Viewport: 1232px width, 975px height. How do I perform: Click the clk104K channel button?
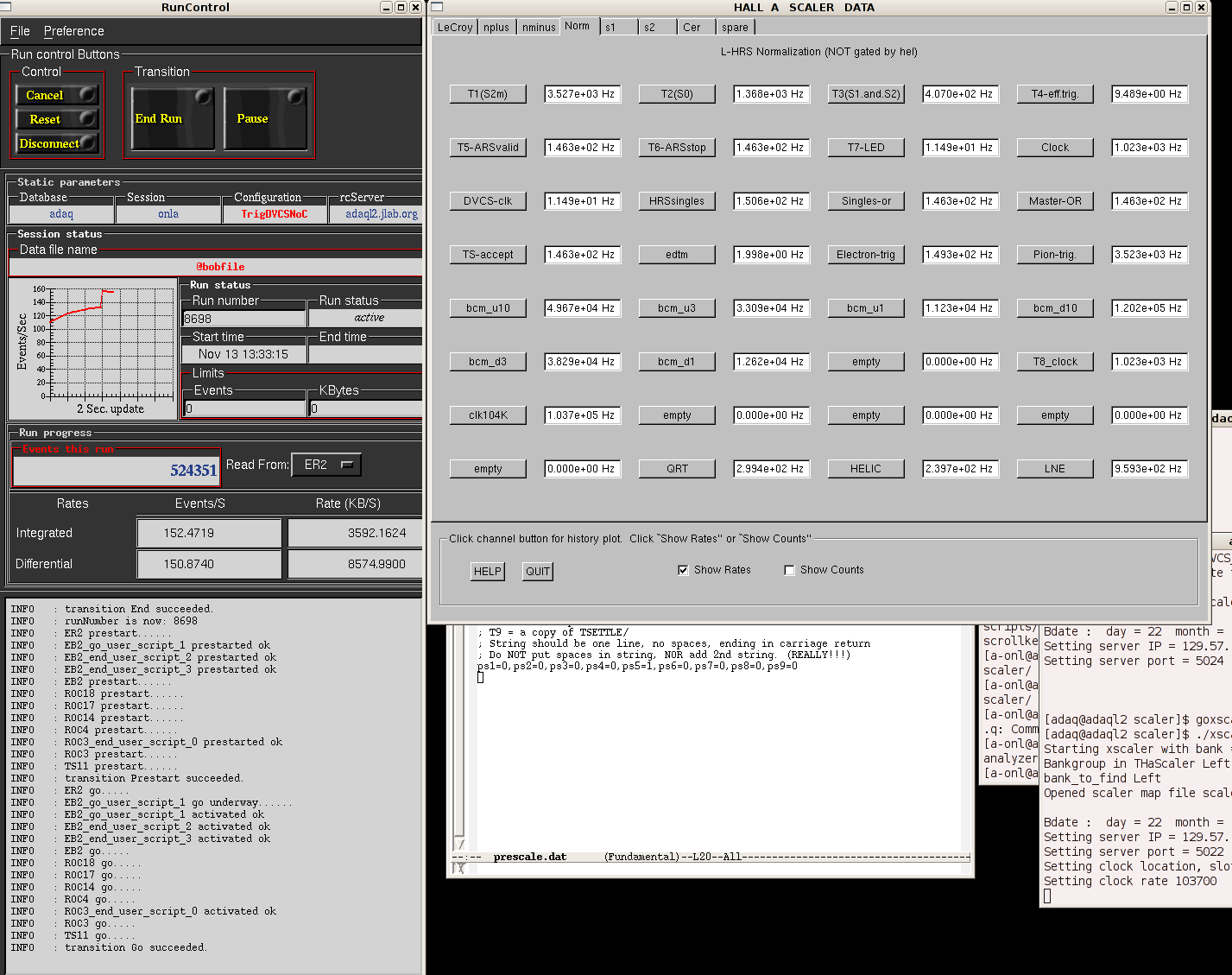coord(488,415)
